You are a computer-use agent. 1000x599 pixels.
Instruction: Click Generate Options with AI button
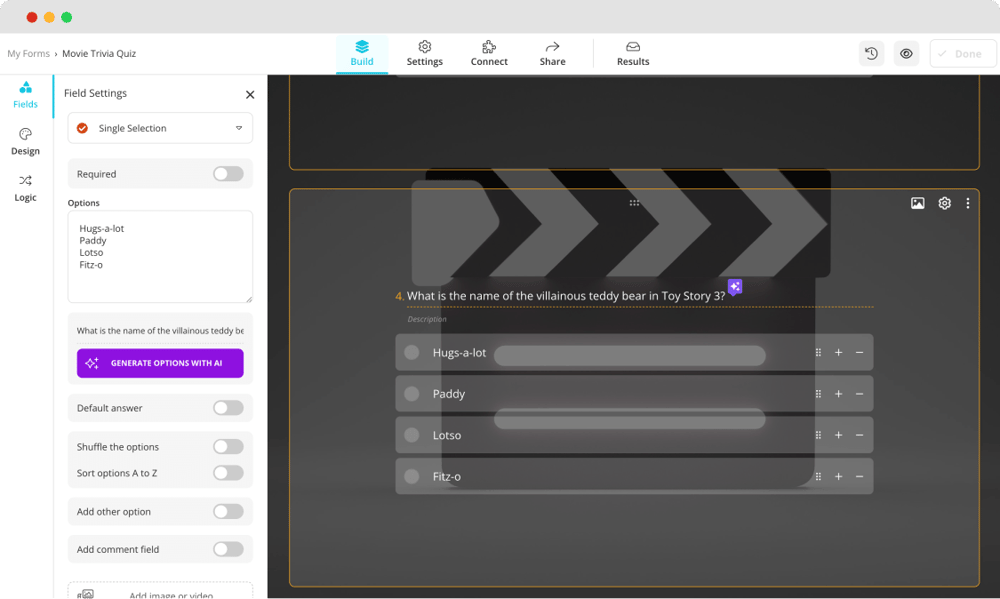tap(160, 363)
